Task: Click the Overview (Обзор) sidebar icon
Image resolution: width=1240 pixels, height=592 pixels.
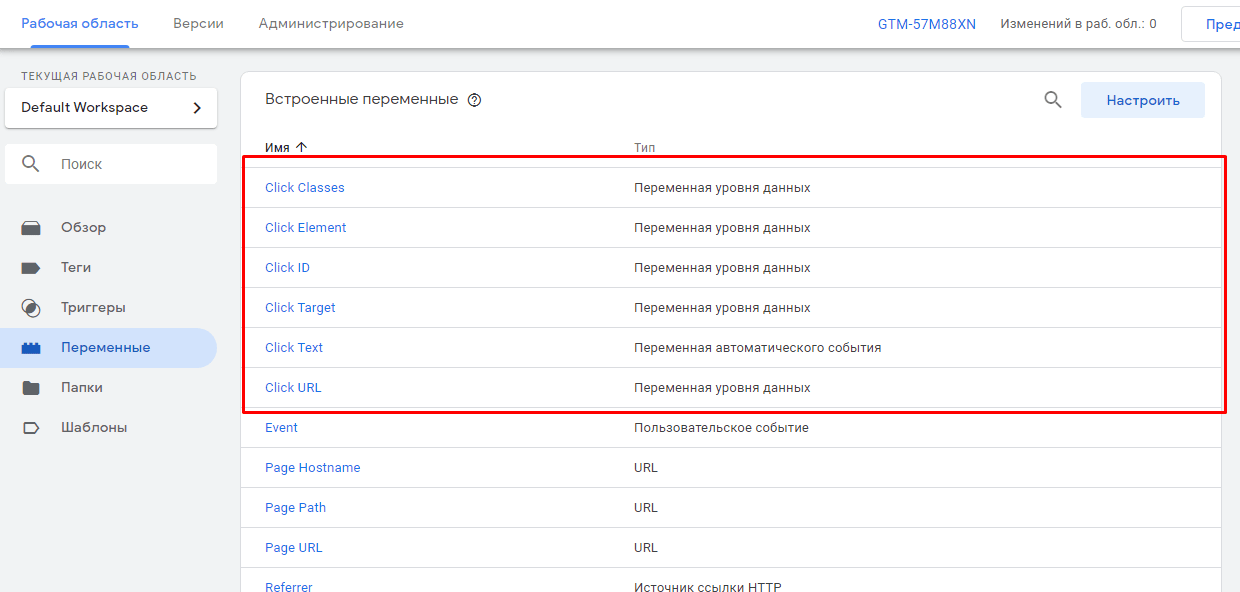Action: (31, 228)
